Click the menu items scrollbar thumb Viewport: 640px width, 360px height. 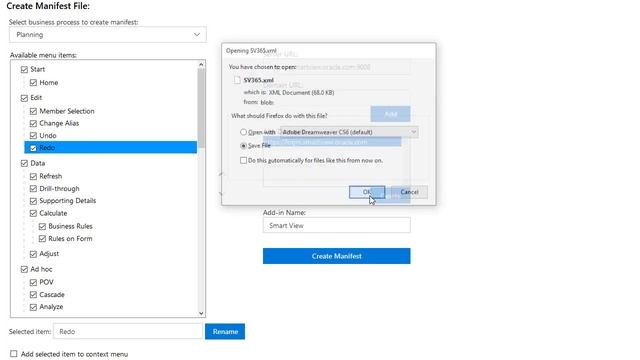tap(201, 108)
